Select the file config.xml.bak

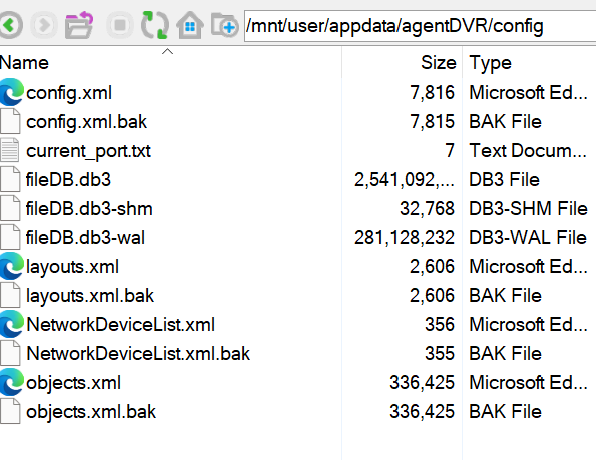(x=86, y=122)
